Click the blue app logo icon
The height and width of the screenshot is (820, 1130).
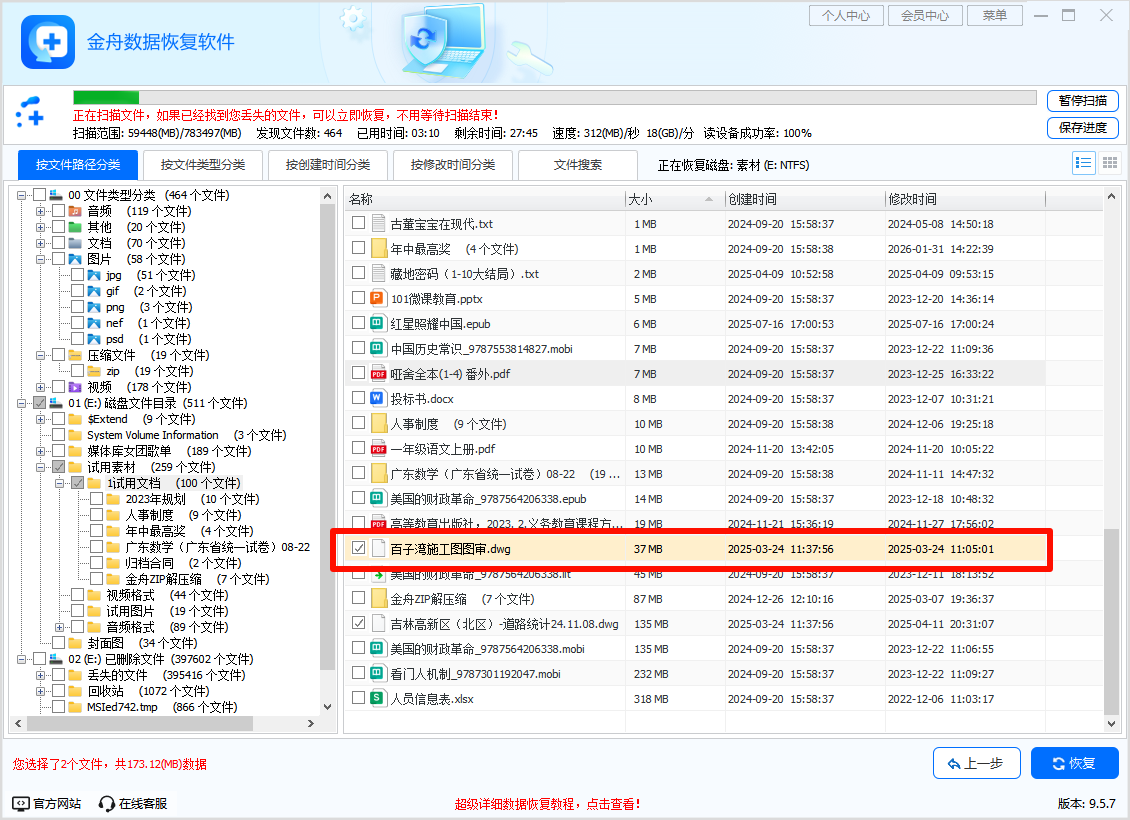[x=48, y=42]
